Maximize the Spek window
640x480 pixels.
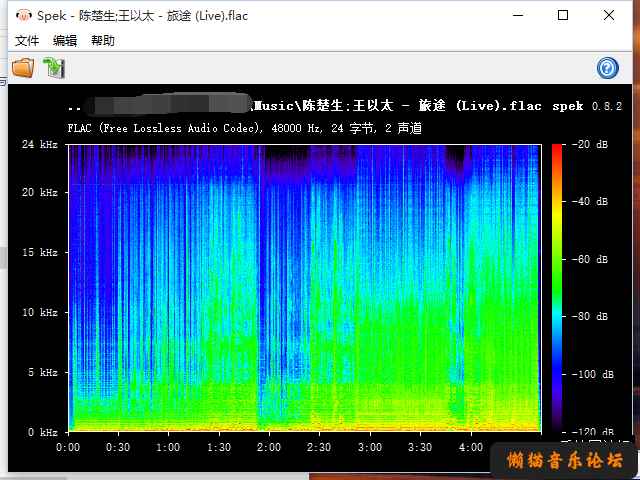tap(563, 16)
